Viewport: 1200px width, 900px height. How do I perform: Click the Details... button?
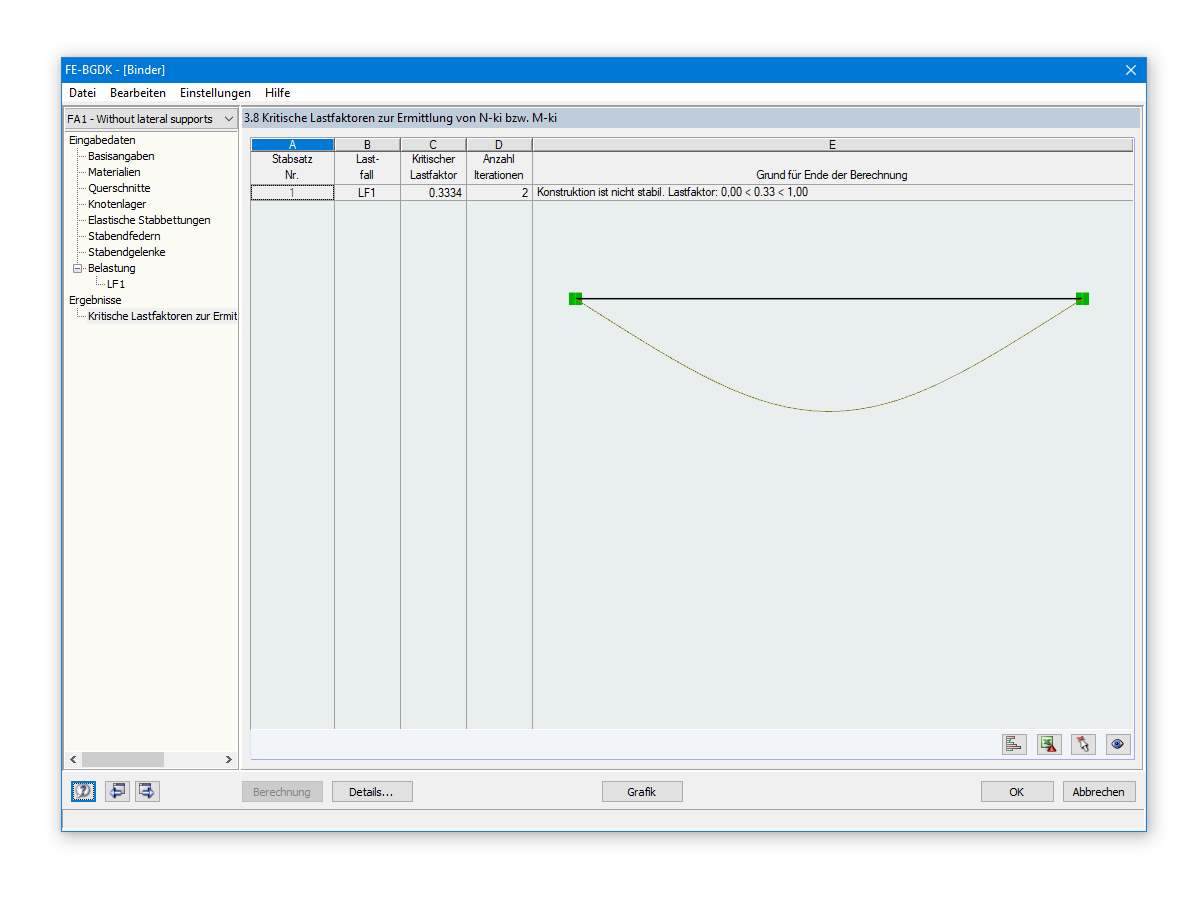[x=372, y=792]
